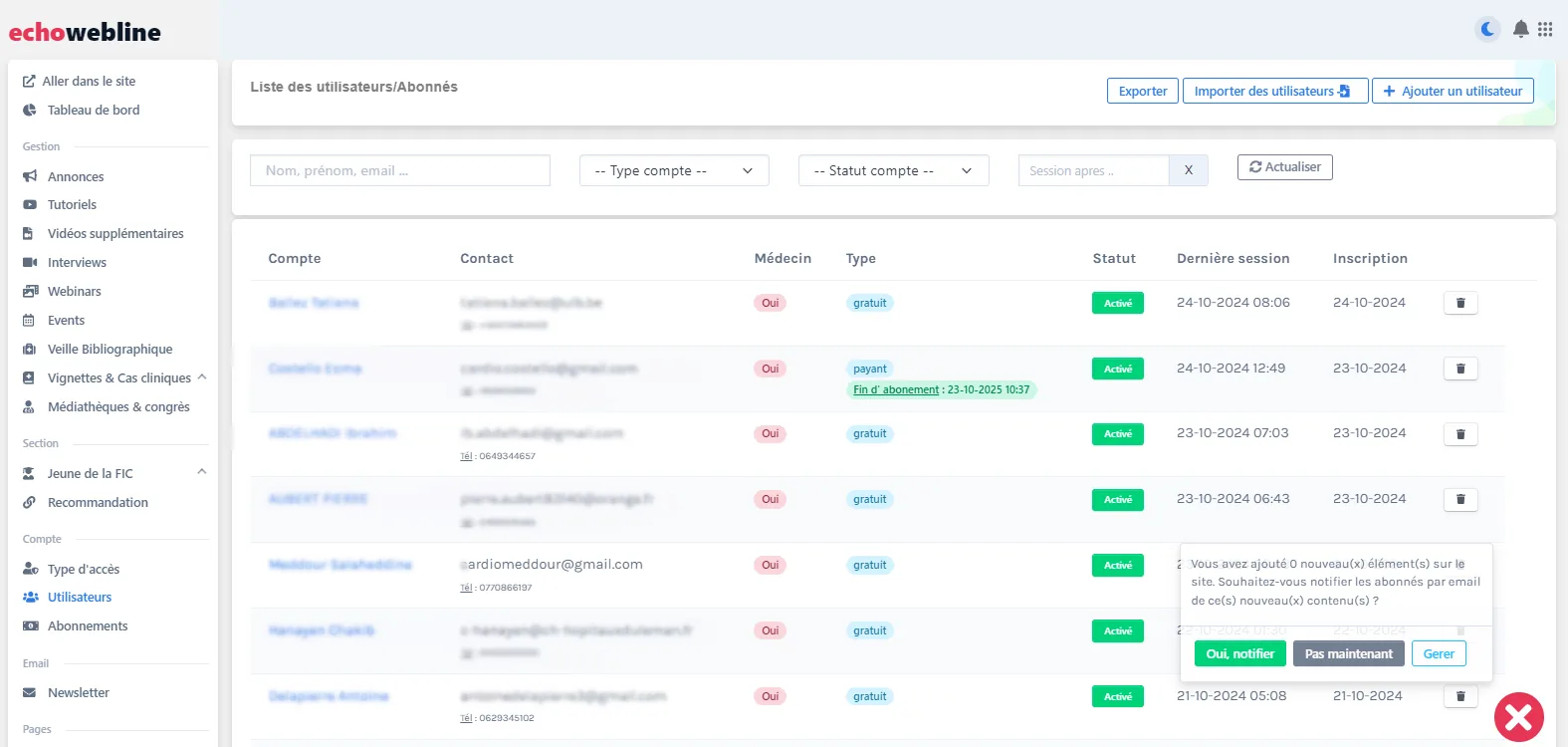Open Annonces section
This screenshot has width=1568, height=747.
coord(76,176)
